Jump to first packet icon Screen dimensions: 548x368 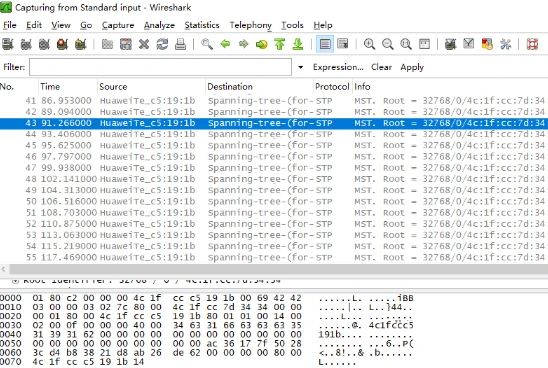coord(280,44)
